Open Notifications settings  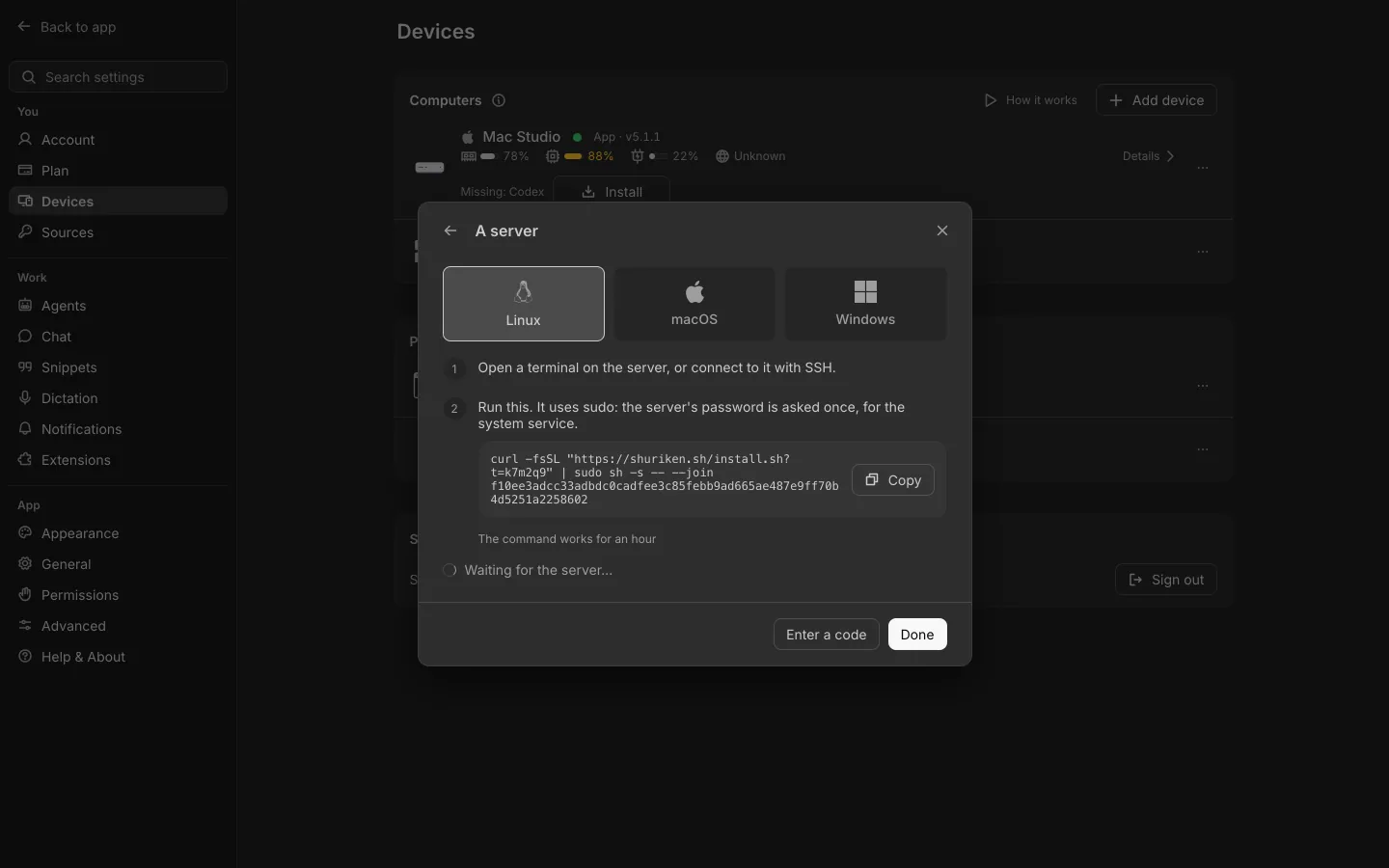click(x=118, y=429)
